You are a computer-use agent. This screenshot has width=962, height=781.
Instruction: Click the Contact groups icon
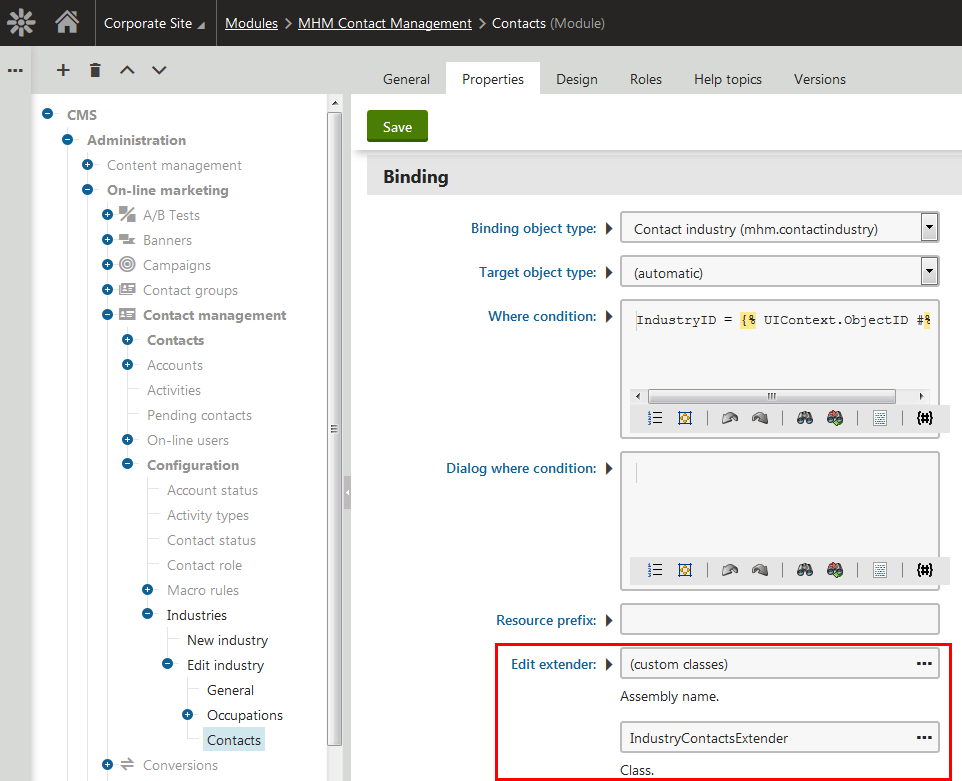127,289
